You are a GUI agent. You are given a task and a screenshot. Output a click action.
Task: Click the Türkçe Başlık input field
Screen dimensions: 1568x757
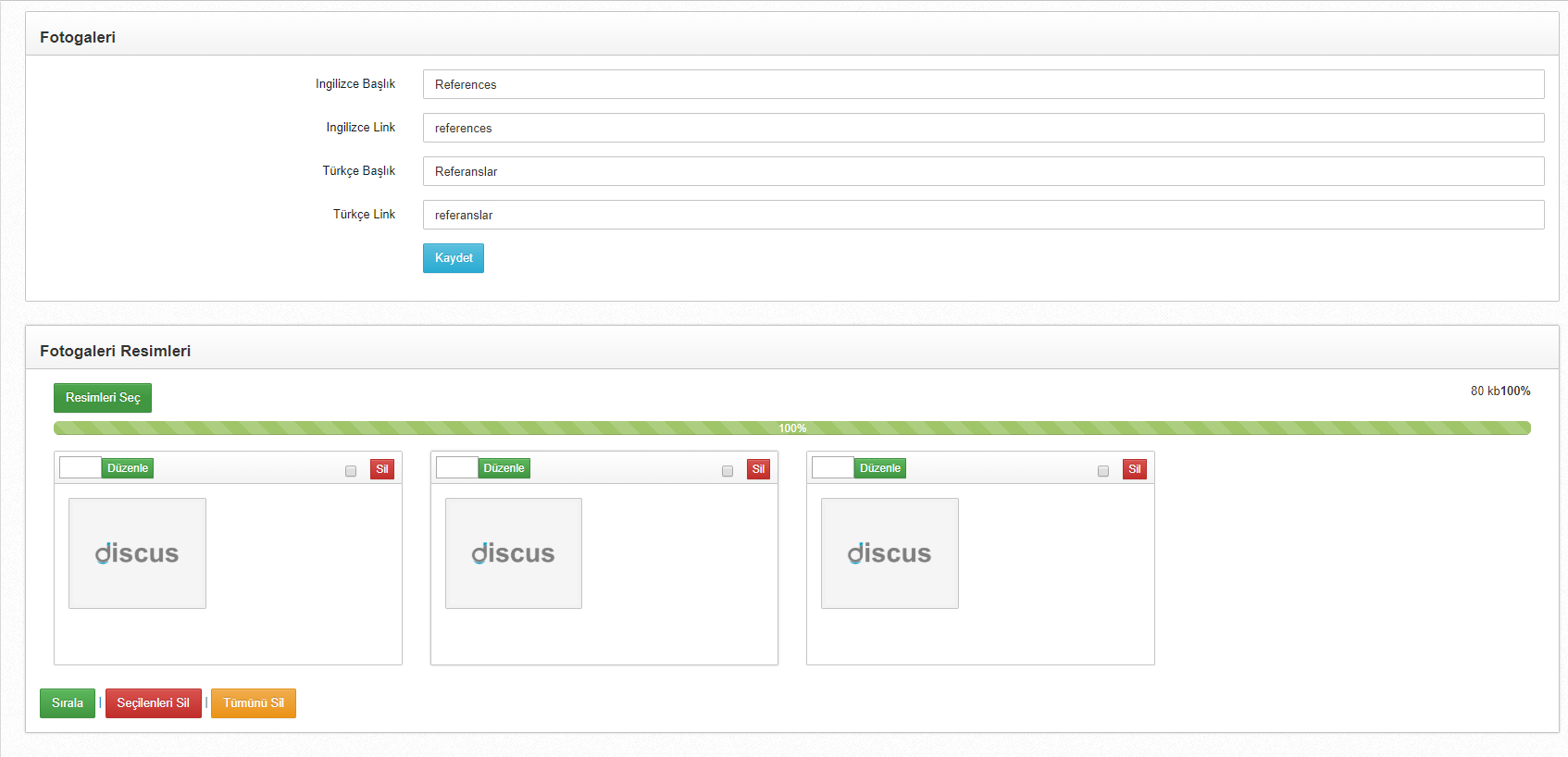[983, 171]
